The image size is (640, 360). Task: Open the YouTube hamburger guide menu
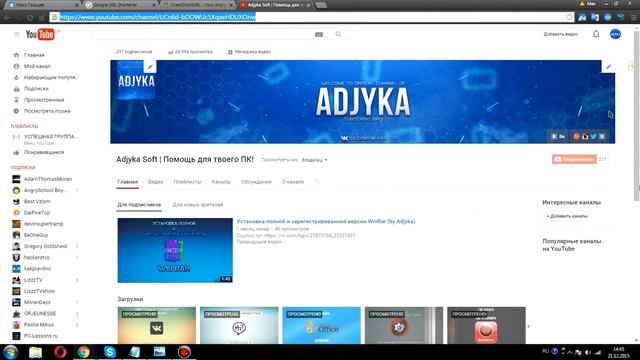tap(16, 35)
